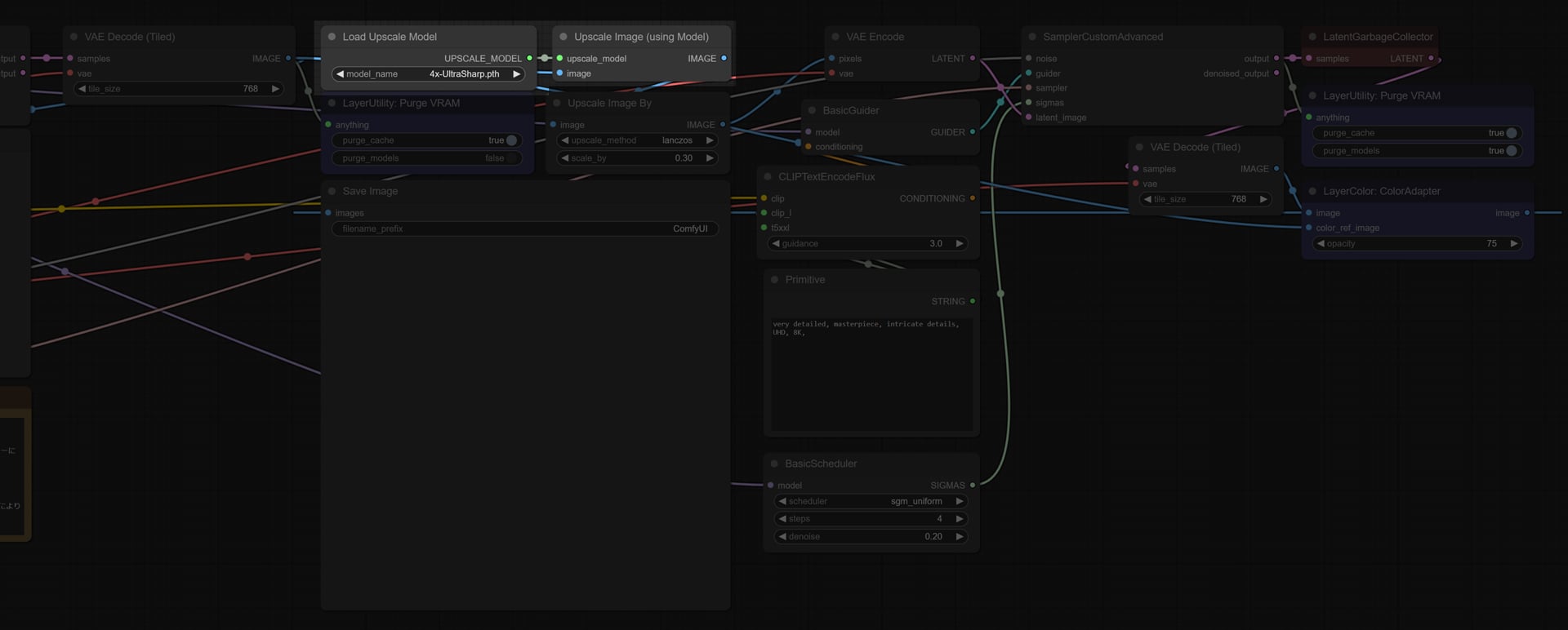
Task: Click previous arrow on upscale_method field
Action: pos(565,140)
